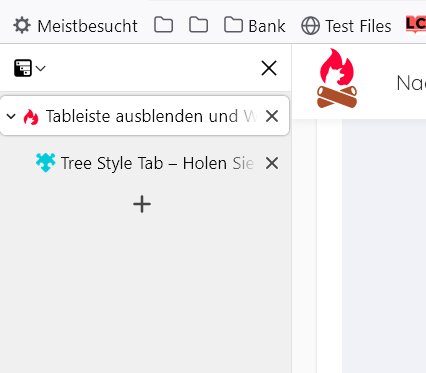This screenshot has height=373, width=426.
Task: Add a new tab with the plus button
Action: (x=142, y=204)
